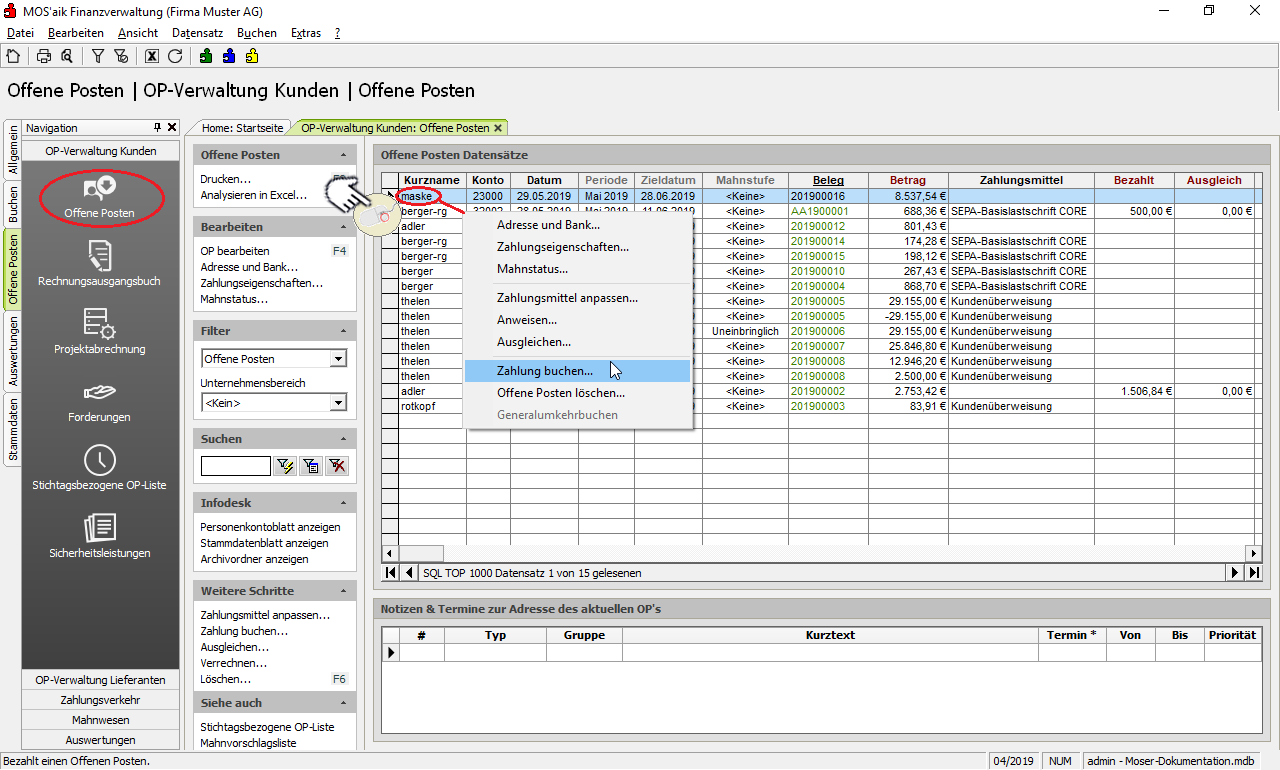Click the Analysieren in Excel link
The image size is (1280, 770).
(x=253, y=195)
